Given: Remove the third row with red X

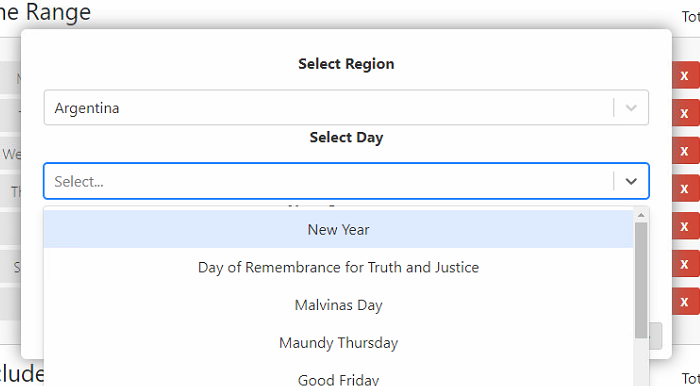Looking at the screenshot, I should [x=685, y=151].
